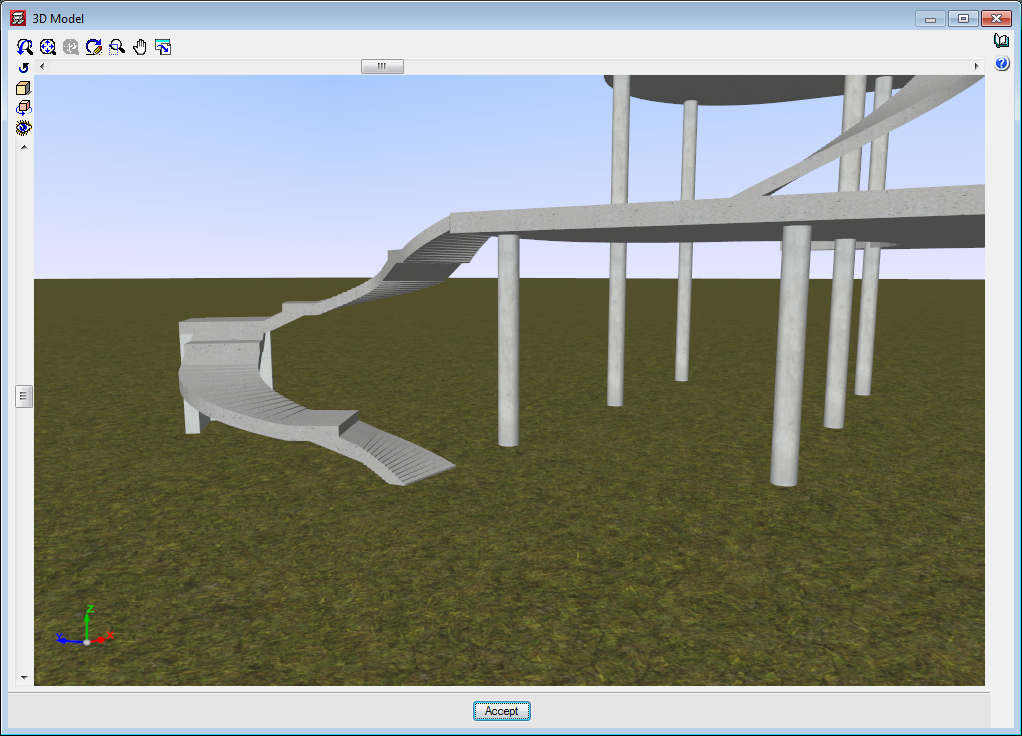Click the redraw view pencil icon
The width and height of the screenshot is (1022, 736).
pos(94,47)
